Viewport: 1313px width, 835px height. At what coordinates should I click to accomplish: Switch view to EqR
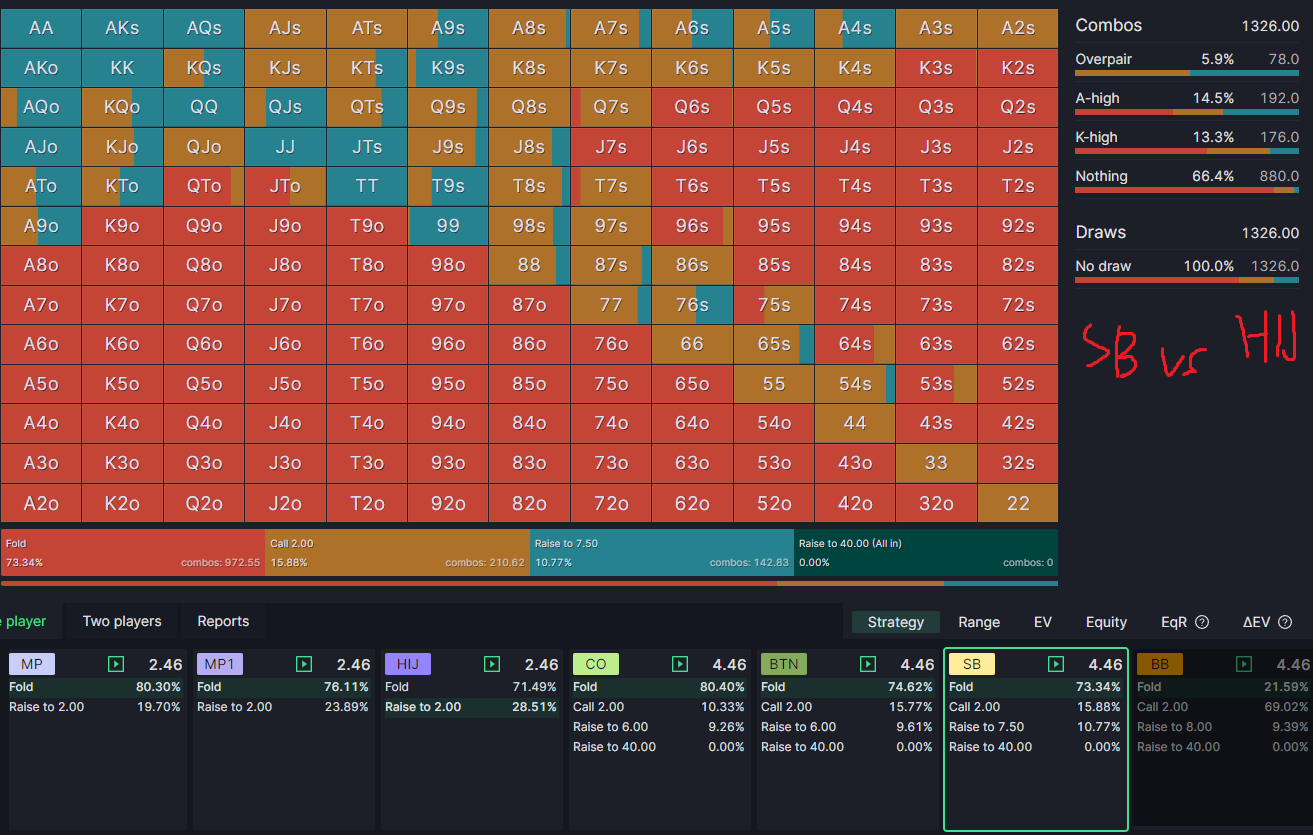coord(1174,622)
